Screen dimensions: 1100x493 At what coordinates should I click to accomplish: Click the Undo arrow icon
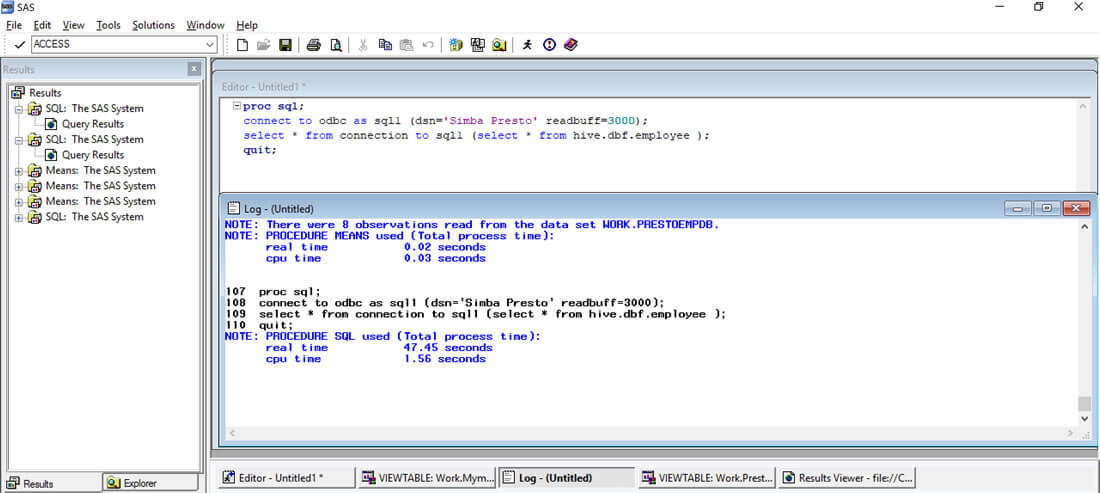click(427, 45)
